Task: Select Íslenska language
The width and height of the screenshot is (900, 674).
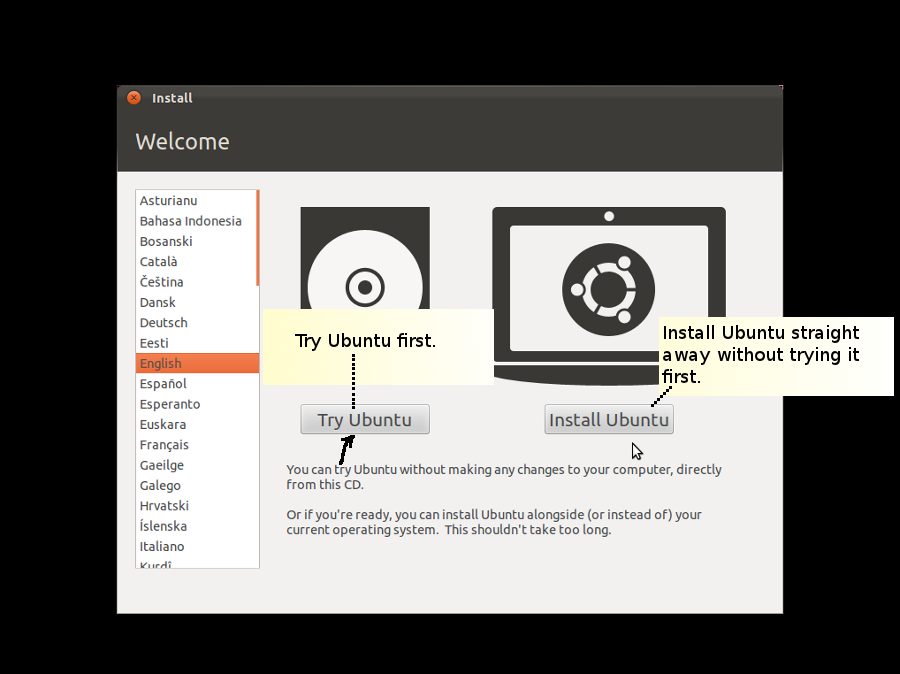Action: pos(197,526)
